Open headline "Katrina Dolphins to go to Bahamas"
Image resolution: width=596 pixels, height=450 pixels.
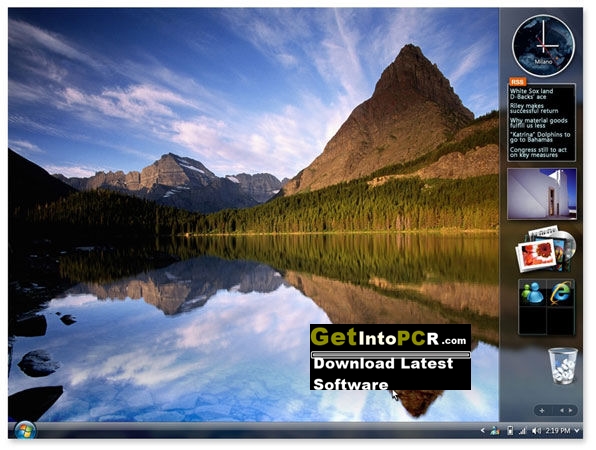point(540,137)
